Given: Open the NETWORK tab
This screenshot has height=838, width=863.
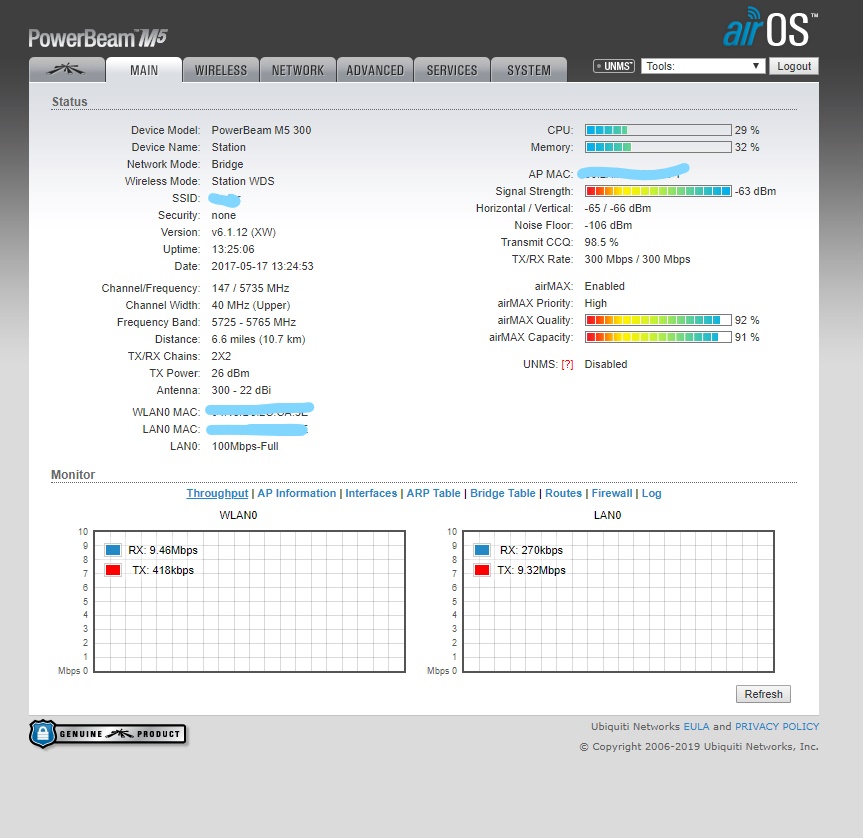Looking at the screenshot, I should (x=298, y=70).
